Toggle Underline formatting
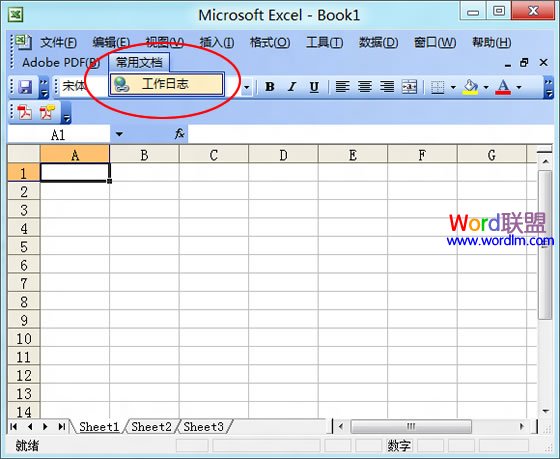The width and height of the screenshot is (560, 459). click(314, 87)
